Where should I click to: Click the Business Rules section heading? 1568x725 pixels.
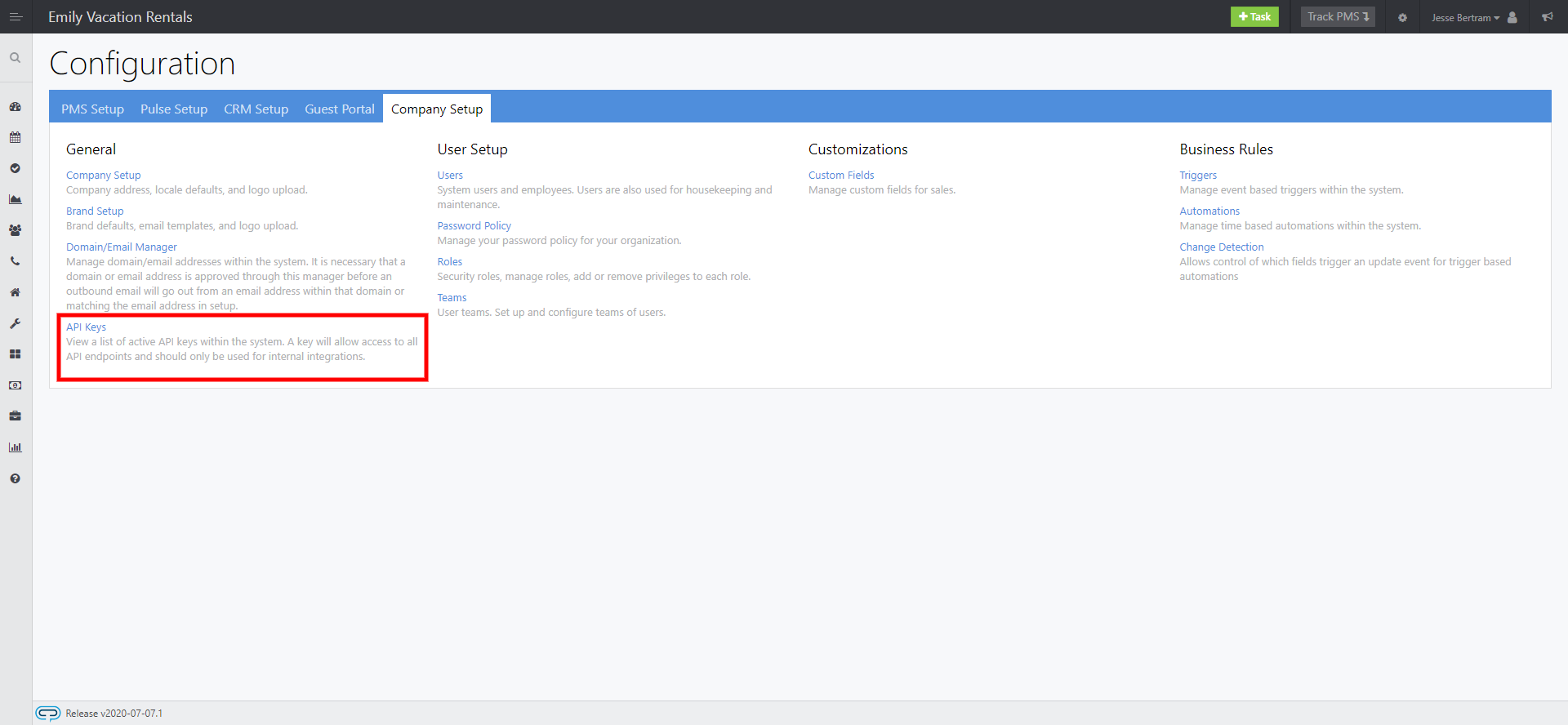(1227, 149)
